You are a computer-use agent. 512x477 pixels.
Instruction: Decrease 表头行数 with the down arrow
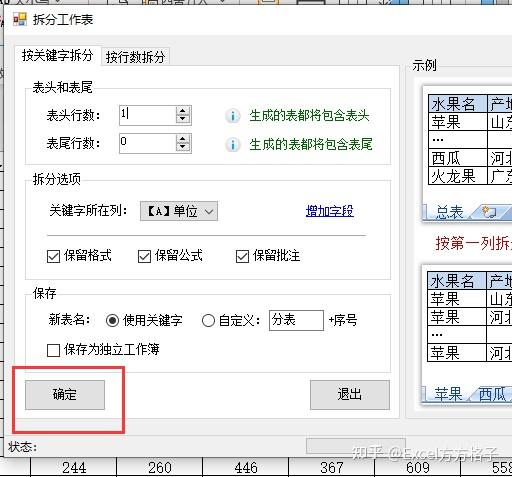[x=183, y=120]
